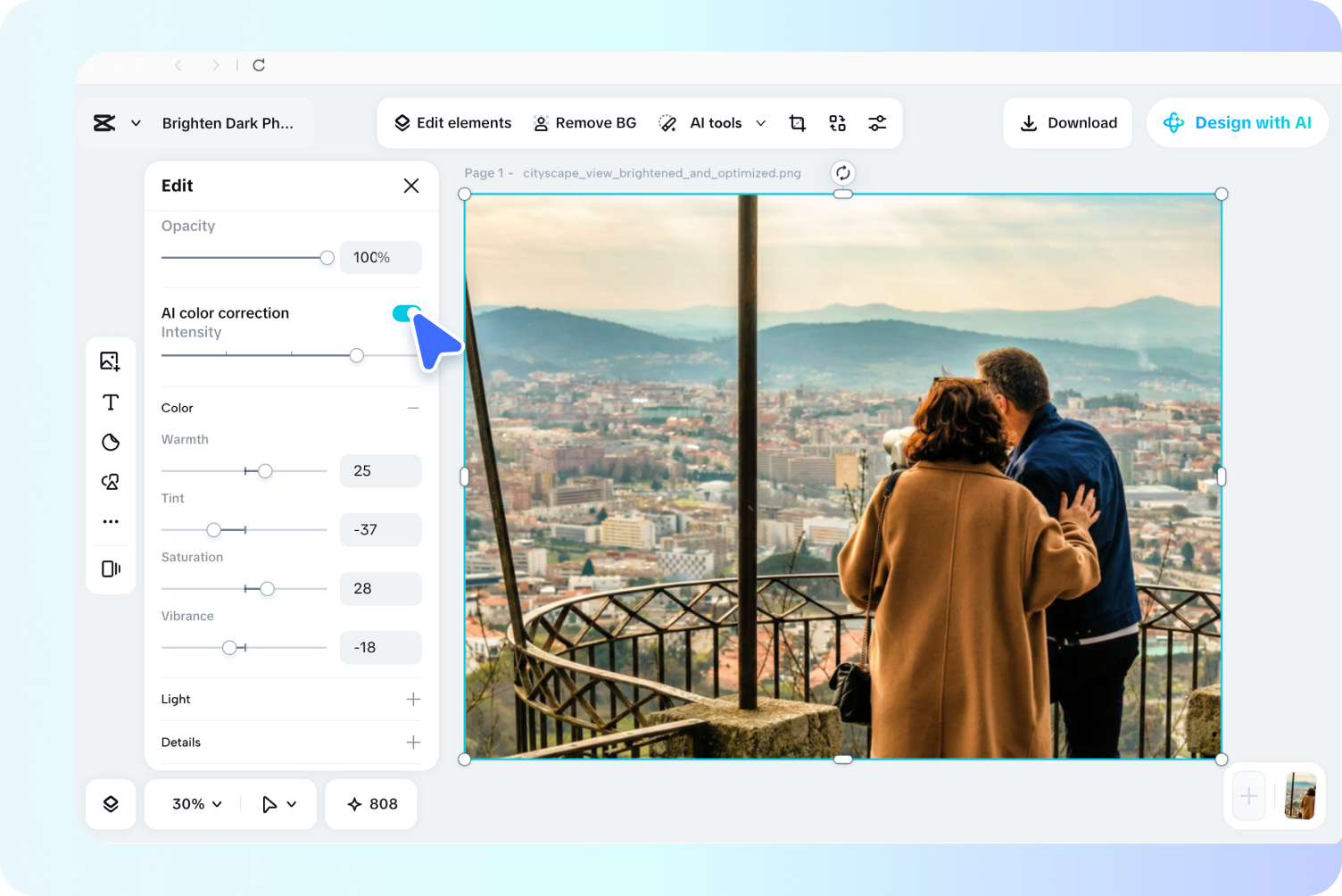The height and width of the screenshot is (896, 1342).
Task: Click the image thumbnail at bottom right
Action: 1299,795
